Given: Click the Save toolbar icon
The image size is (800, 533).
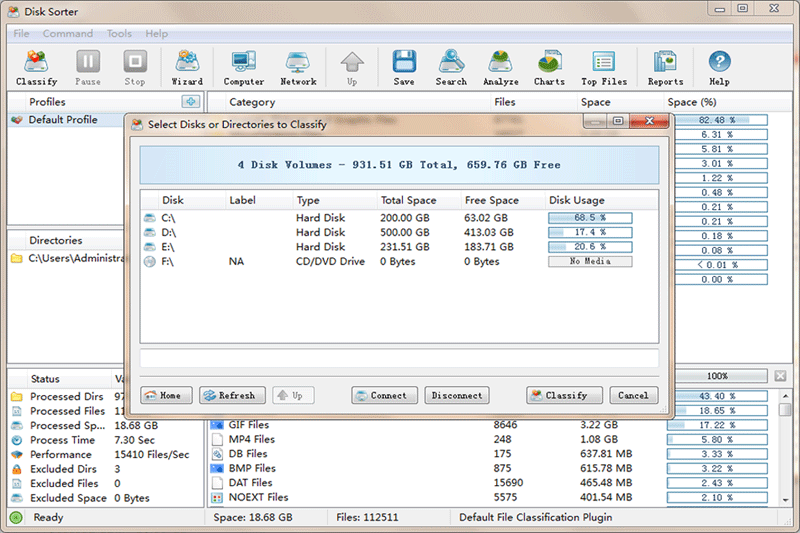Looking at the screenshot, I should pyautogui.click(x=404, y=67).
